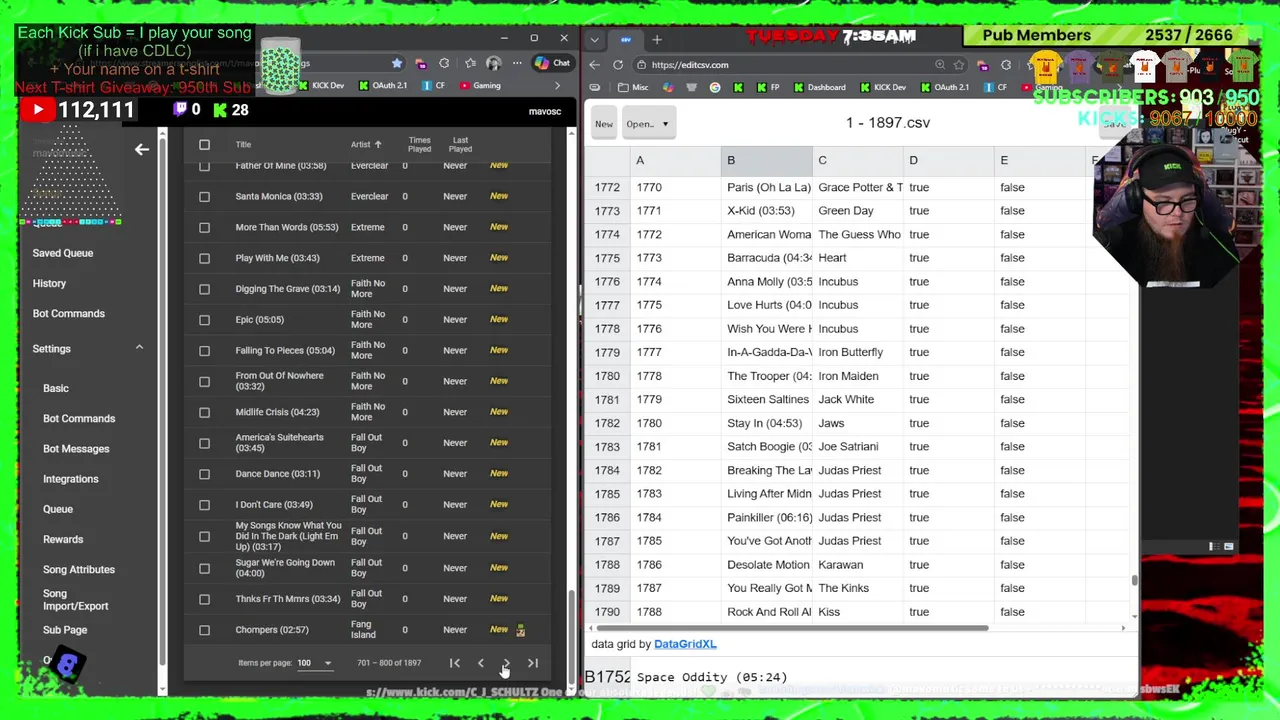Open the Gaming bookmark in left browser
The height and width of the screenshot is (720, 1280).
pyautogui.click(x=480, y=86)
